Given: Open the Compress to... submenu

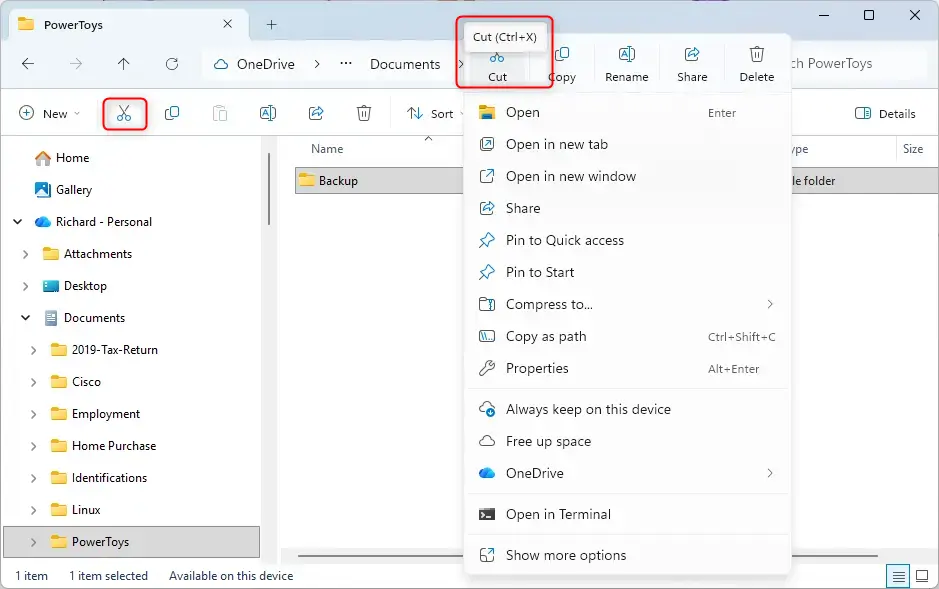Looking at the screenshot, I should tap(627, 305).
